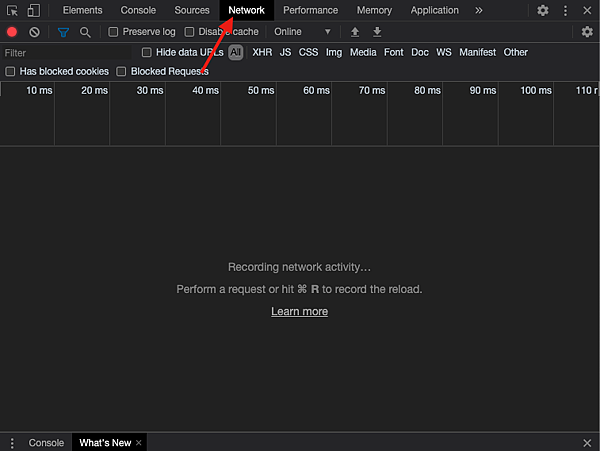Viewport: 600px width, 451px height.
Task: Focus the Filter text field
Action: (x=66, y=53)
